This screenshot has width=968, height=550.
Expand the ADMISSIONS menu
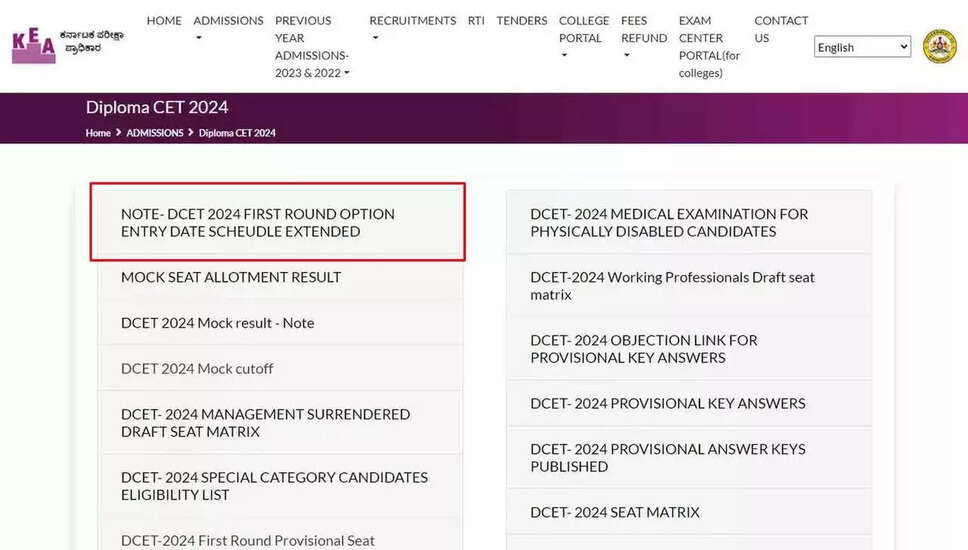click(228, 29)
